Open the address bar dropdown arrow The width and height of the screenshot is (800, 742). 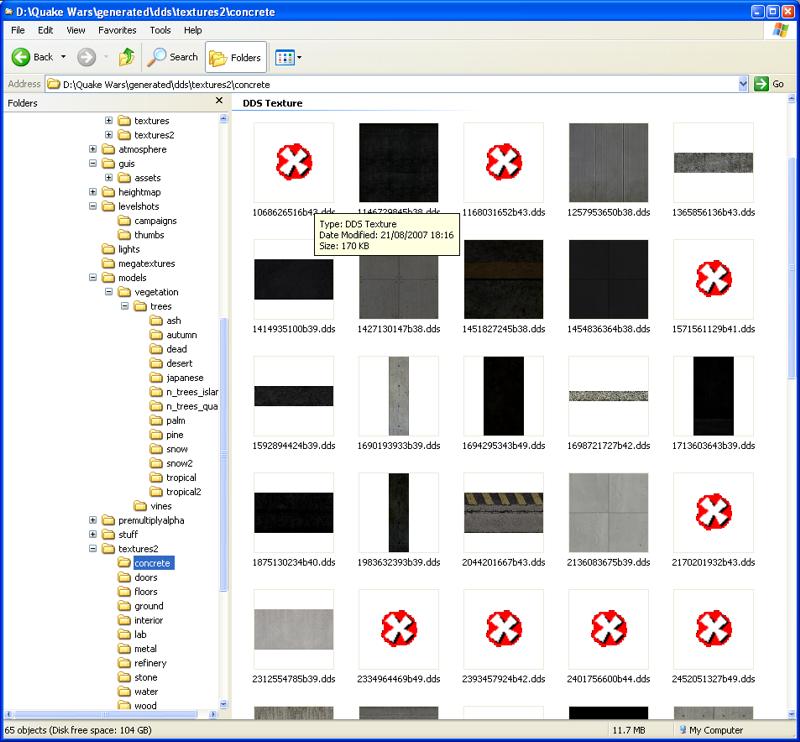(x=743, y=84)
